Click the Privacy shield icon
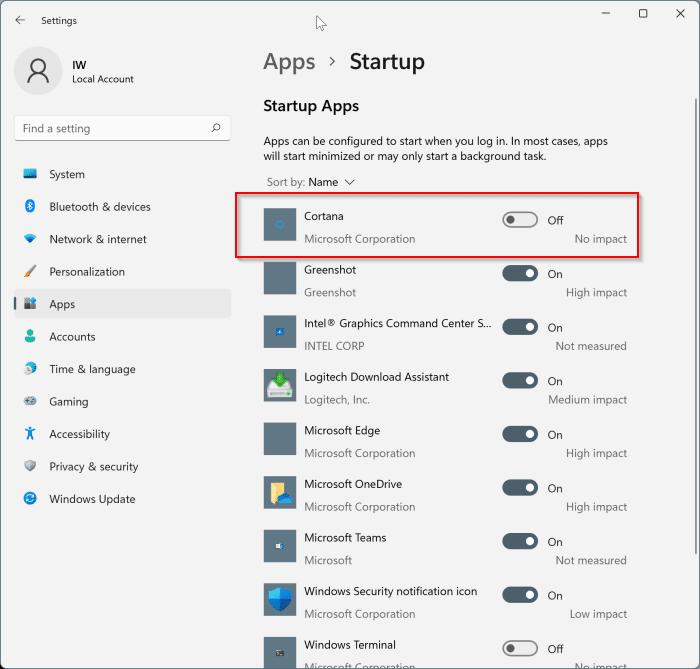Image resolution: width=700 pixels, height=669 pixels. pyautogui.click(x=30, y=466)
